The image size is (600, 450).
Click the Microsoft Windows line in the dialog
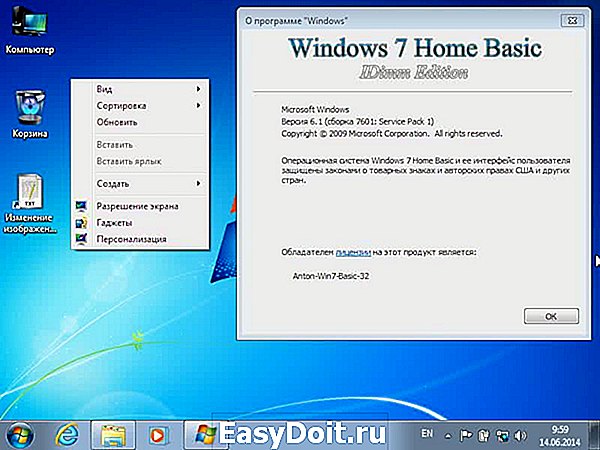[315, 109]
